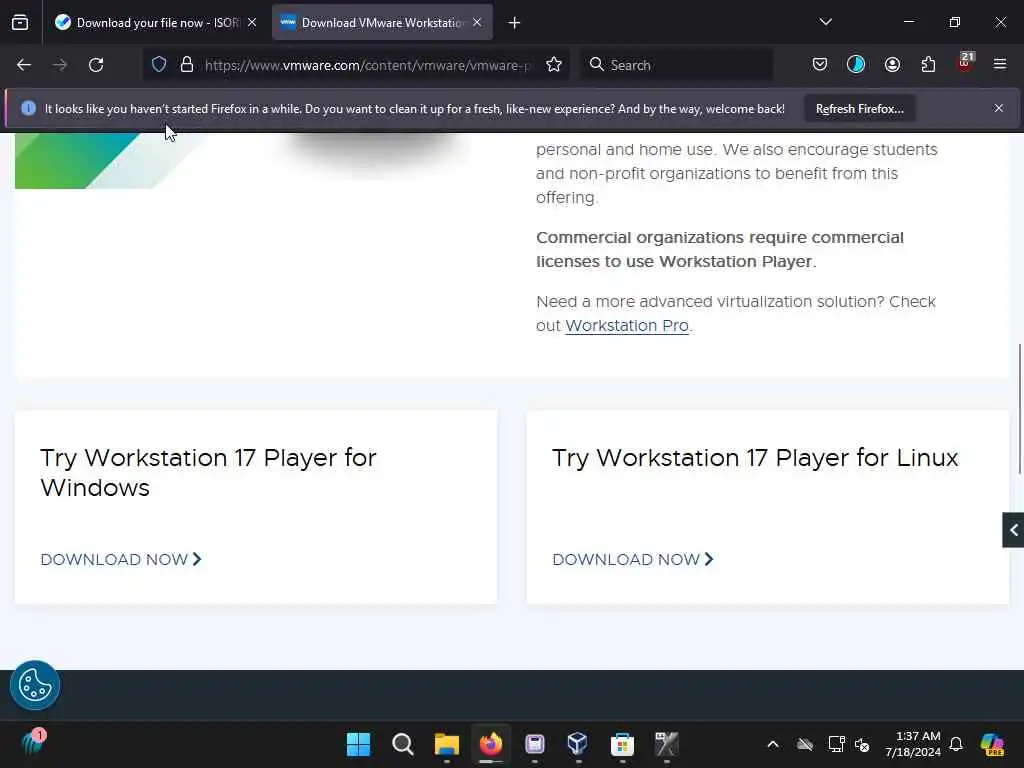The width and height of the screenshot is (1024, 768).
Task: Expand the list all tabs chevron
Action: point(825,22)
